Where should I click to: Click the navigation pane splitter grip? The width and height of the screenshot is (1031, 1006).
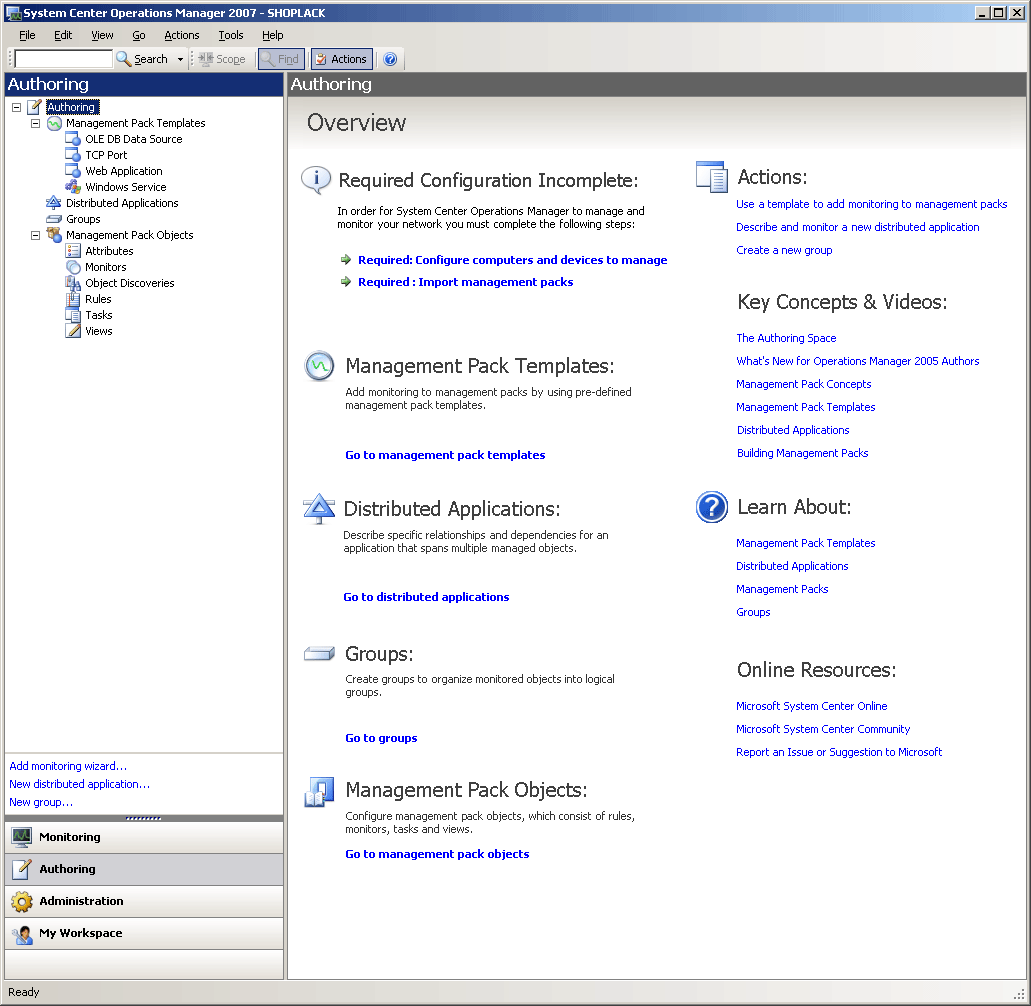[143, 819]
